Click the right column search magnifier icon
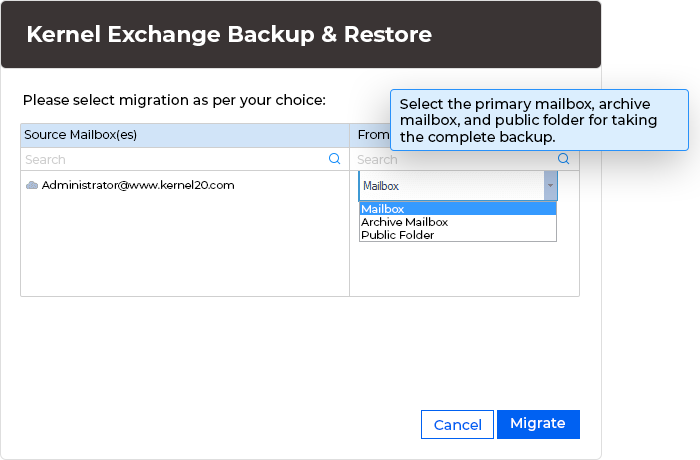This screenshot has width=700, height=460. pyautogui.click(x=563, y=159)
